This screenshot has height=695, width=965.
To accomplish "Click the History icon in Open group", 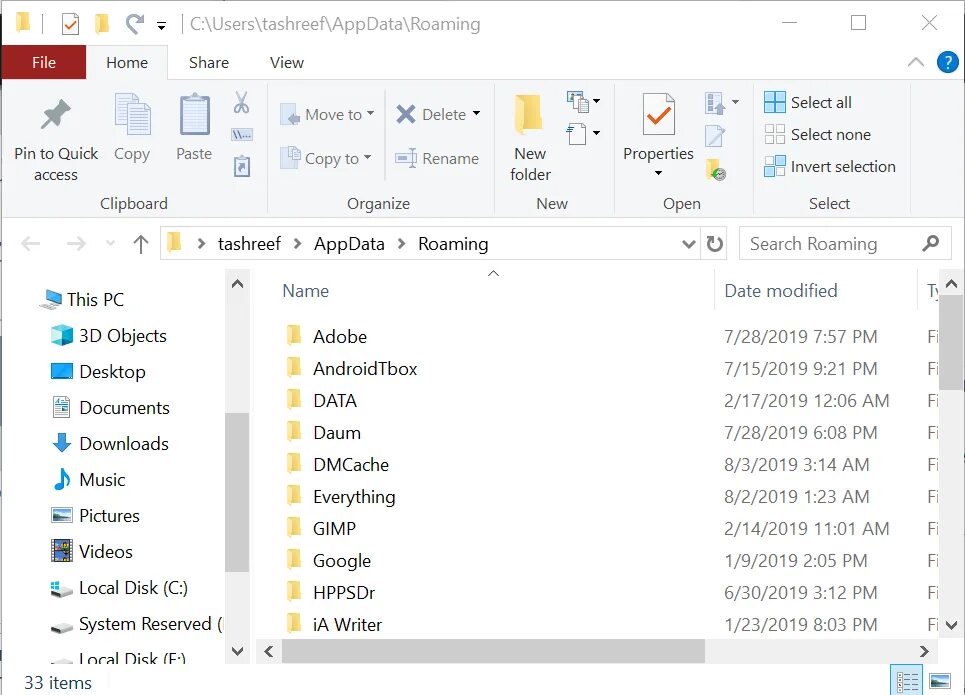I will (716, 169).
